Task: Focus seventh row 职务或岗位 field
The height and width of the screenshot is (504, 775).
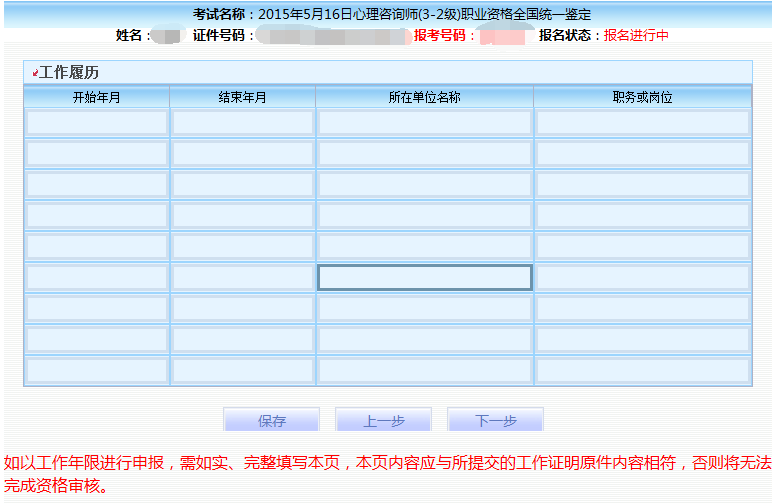Action: tap(642, 309)
